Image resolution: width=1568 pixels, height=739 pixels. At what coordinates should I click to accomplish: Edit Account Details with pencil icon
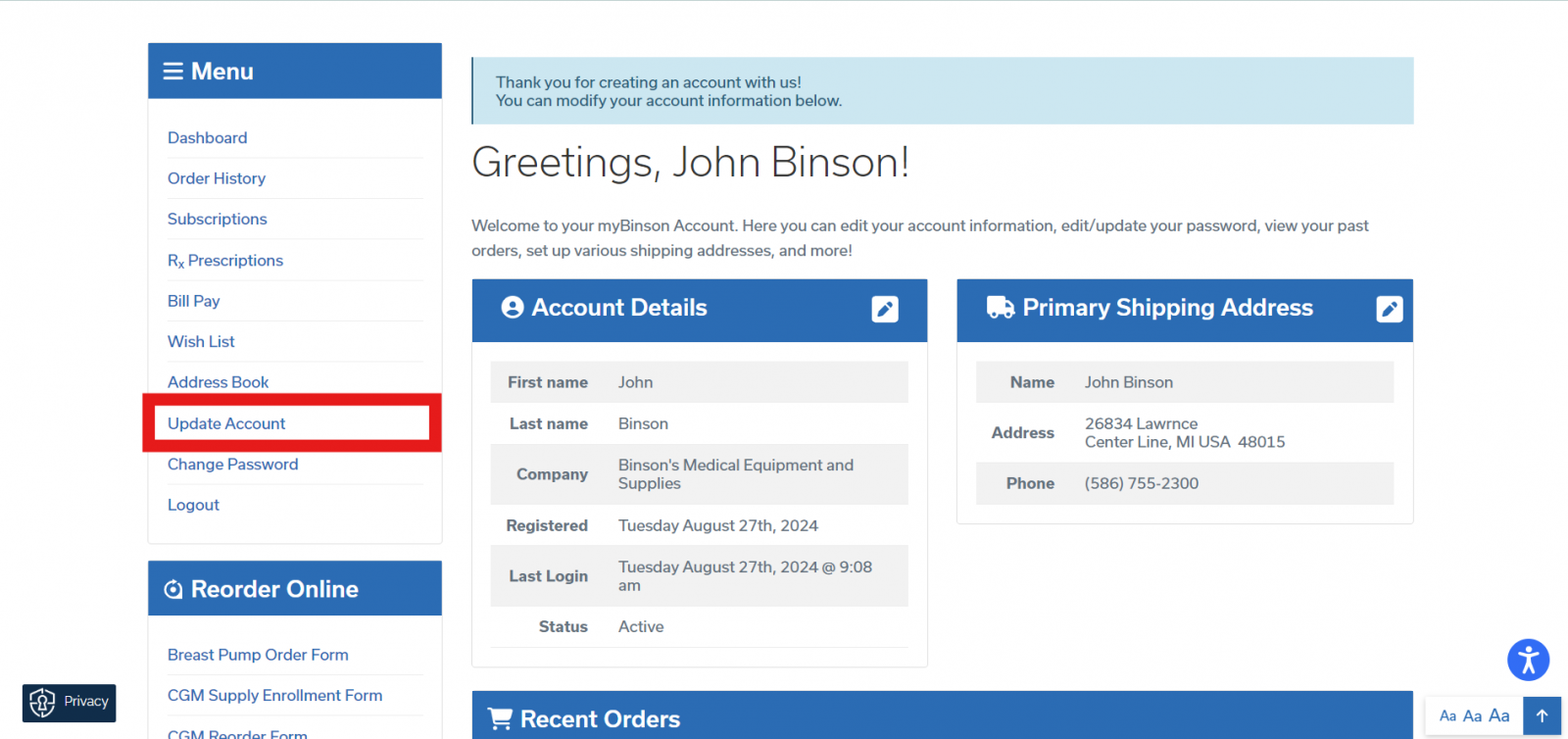pos(885,310)
